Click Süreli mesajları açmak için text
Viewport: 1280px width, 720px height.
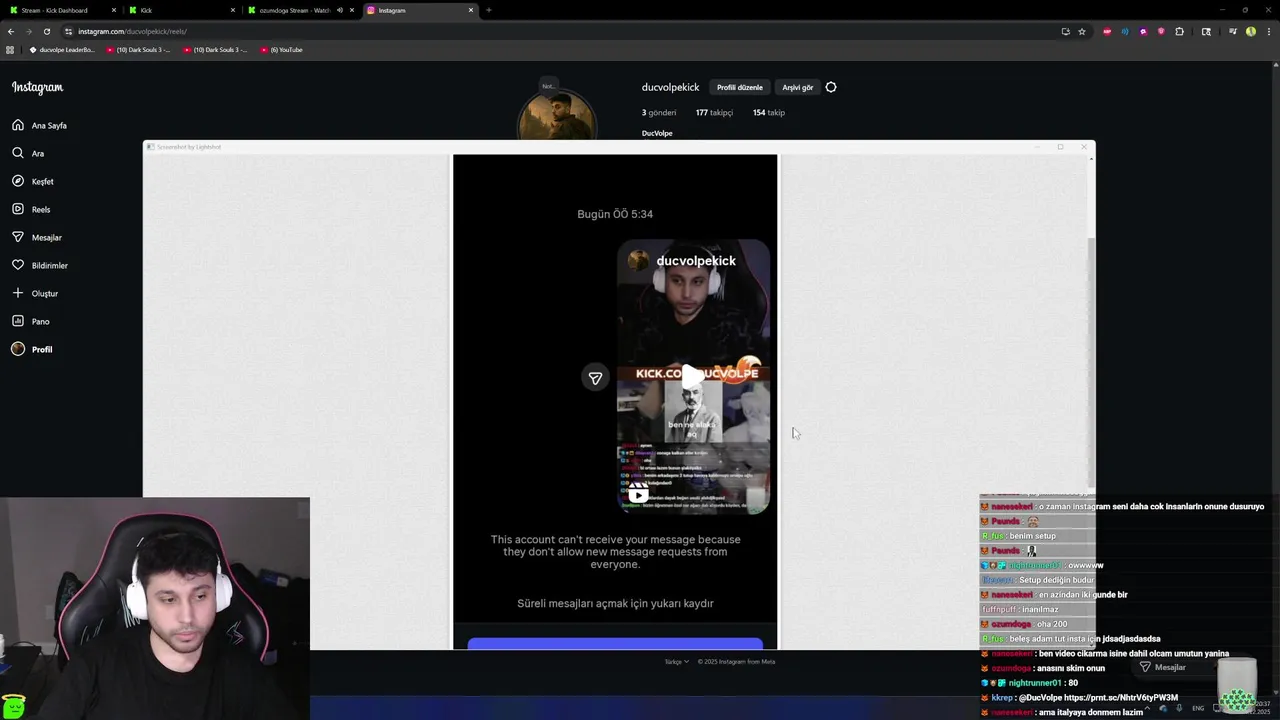click(x=615, y=604)
